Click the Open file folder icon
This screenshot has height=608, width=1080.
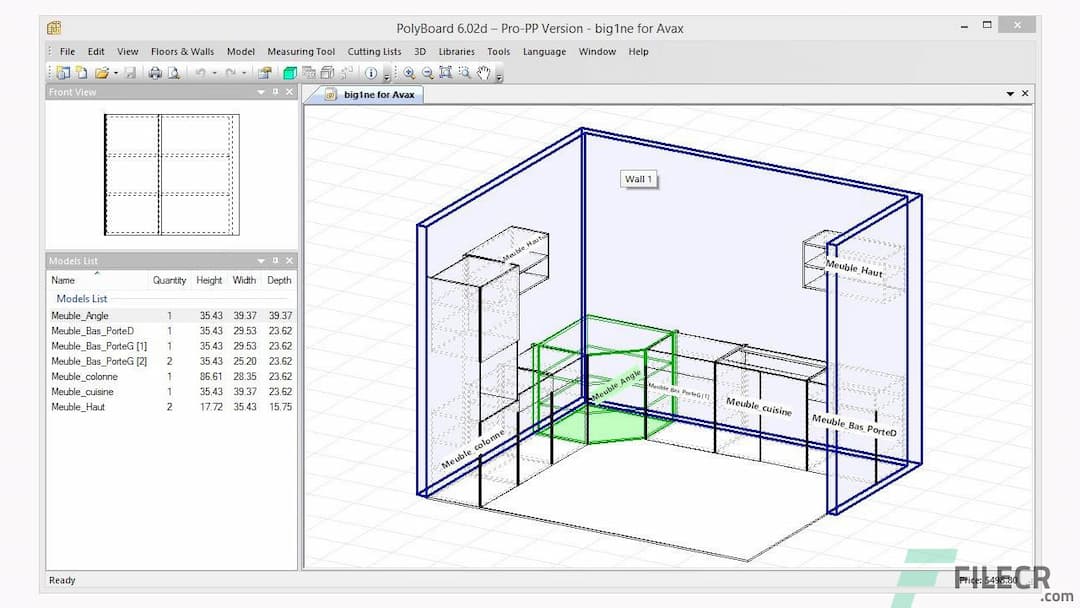pos(102,72)
